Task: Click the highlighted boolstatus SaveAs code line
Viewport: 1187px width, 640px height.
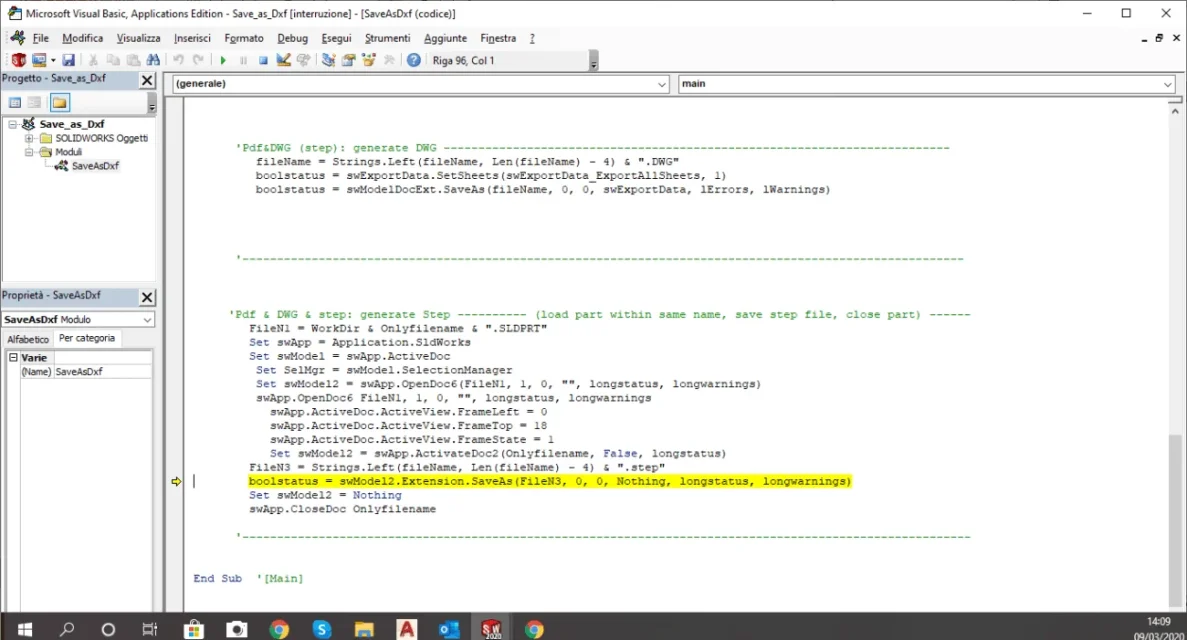Action: pyautogui.click(x=550, y=481)
